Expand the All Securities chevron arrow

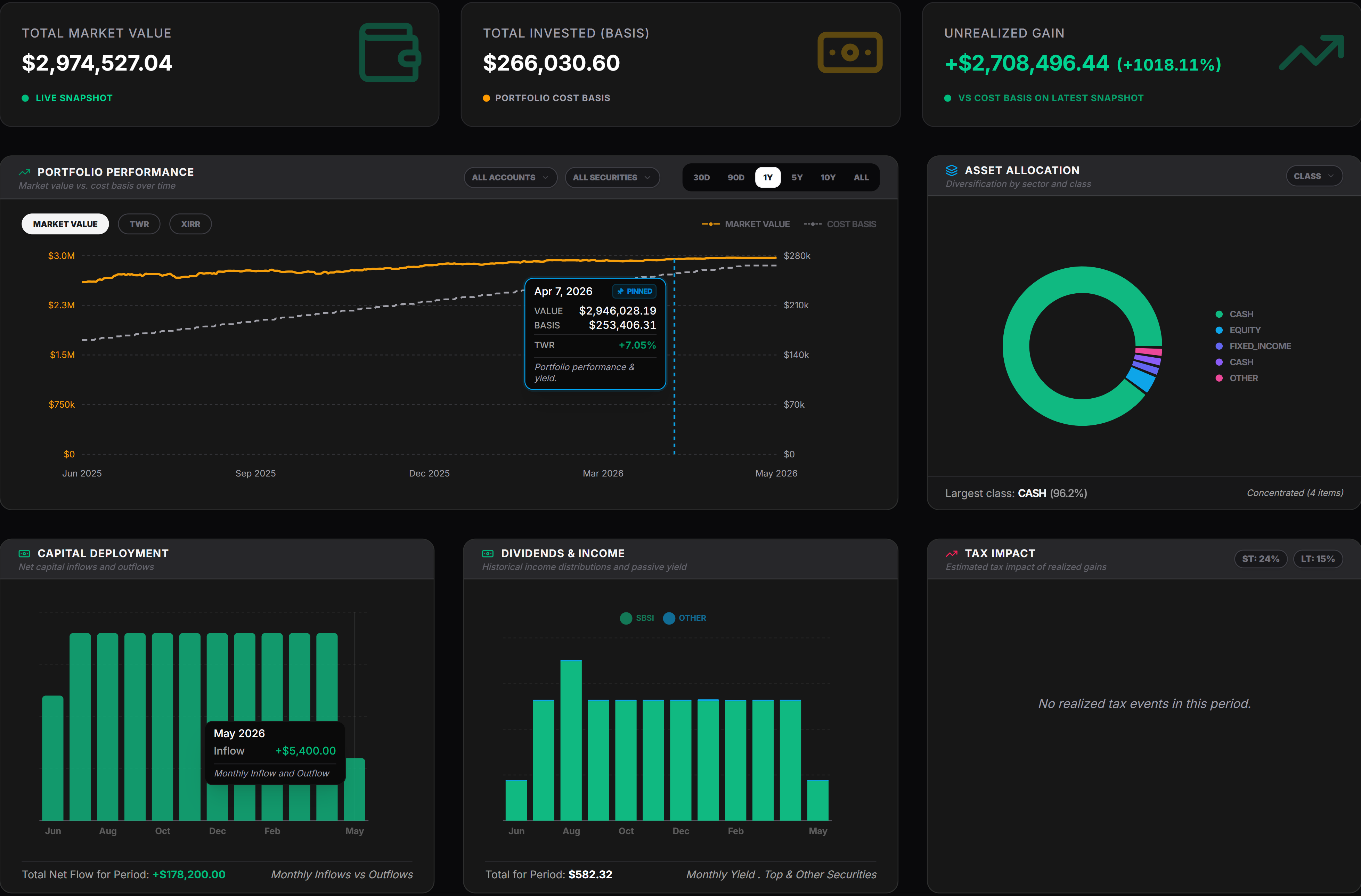tap(647, 177)
